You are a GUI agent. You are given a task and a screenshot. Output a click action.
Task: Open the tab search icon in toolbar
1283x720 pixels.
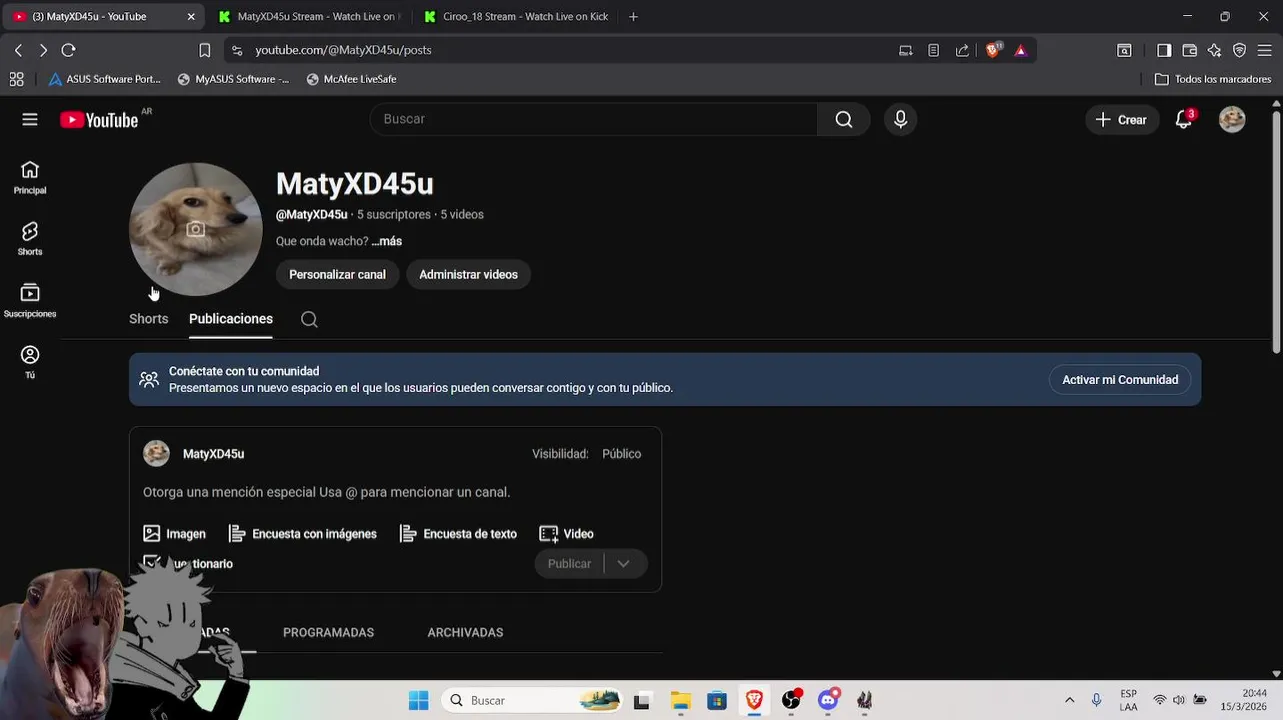click(x=1125, y=50)
